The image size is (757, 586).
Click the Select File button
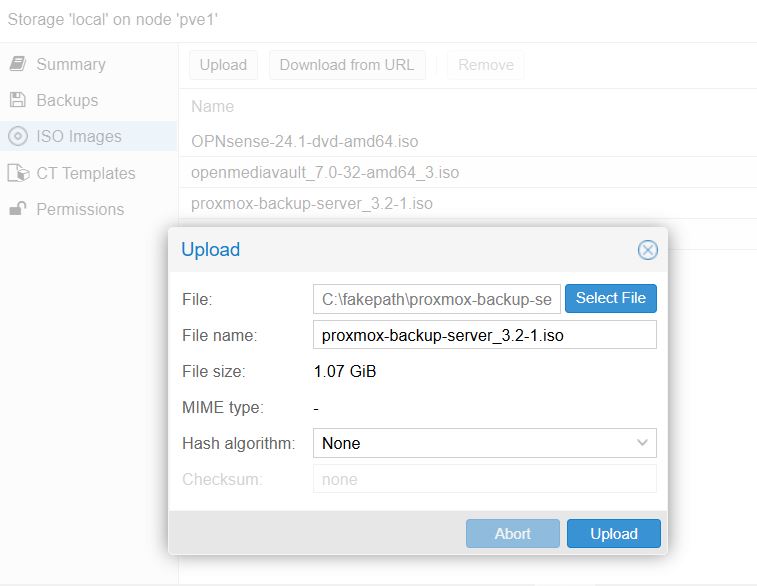tap(611, 298)
